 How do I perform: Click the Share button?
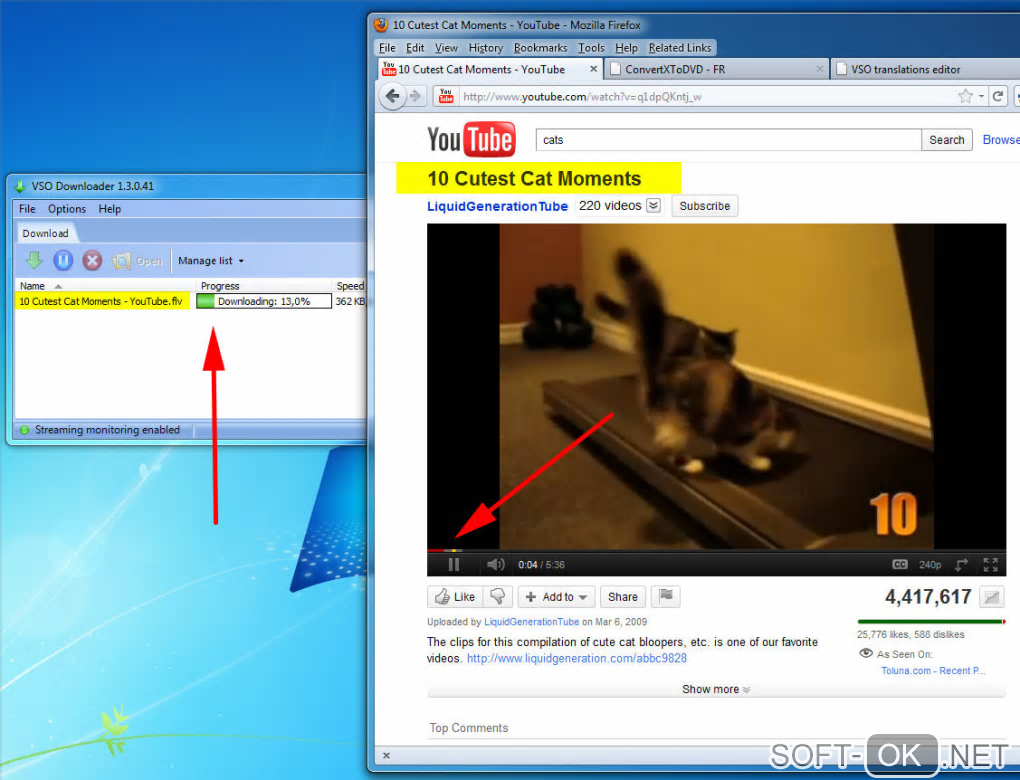click(623, 597)
